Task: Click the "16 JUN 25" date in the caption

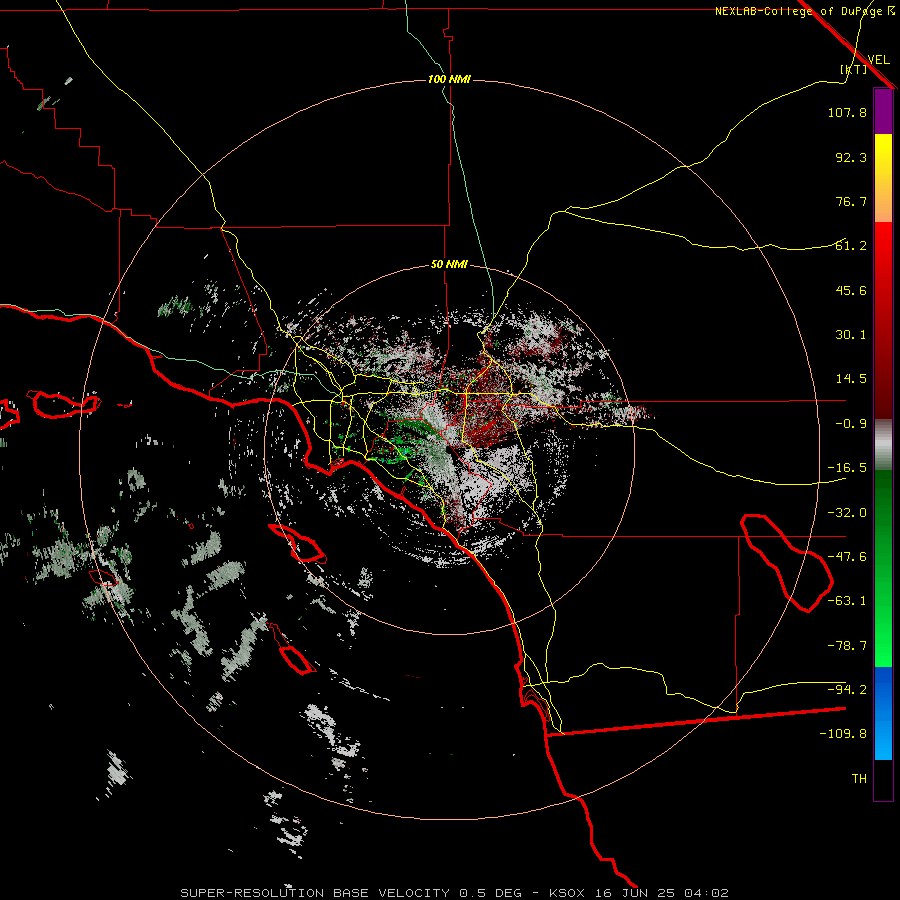Action: pyautogui.click(x=634, y=893)
